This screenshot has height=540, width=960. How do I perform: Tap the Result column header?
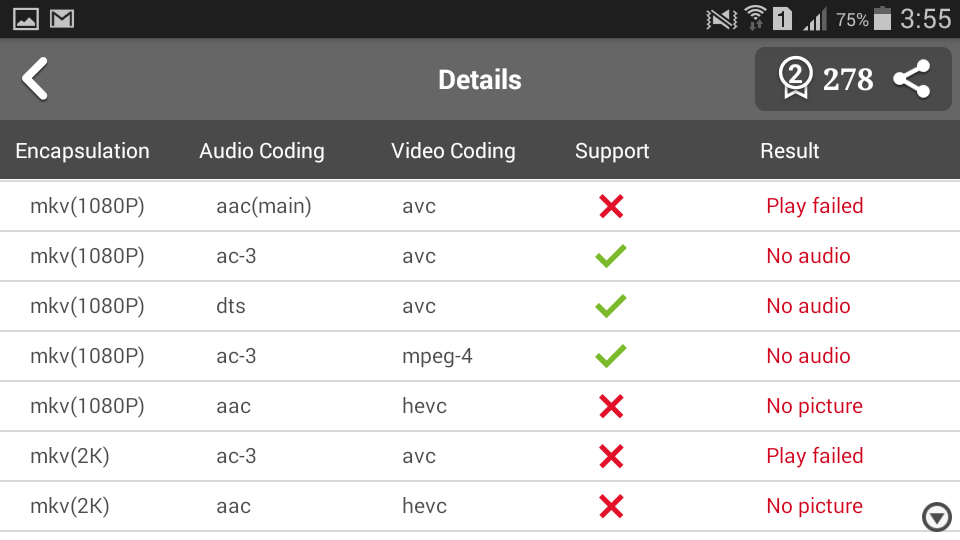tap(790, 151)
